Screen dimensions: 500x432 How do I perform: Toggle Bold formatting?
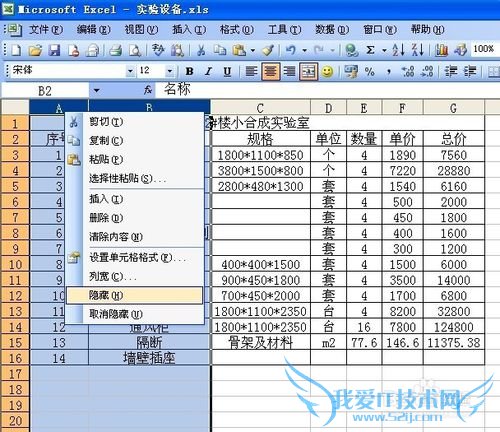[189, 71]
